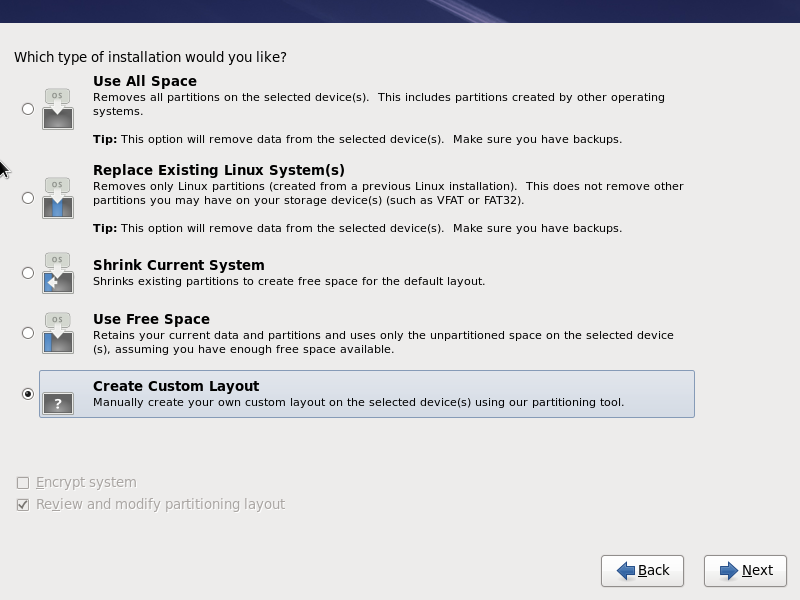Click the Shrink Current System title text
The width and height of the screenshot is (800, 600).
pos(178,265)
